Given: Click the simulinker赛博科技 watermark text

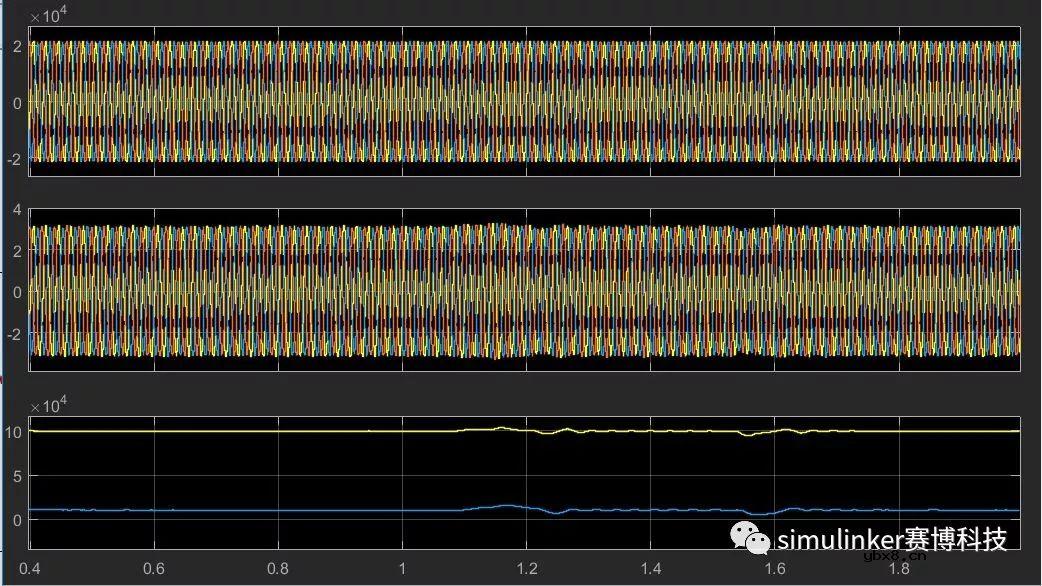Looking at the screenshot, I should tap(893, 539).
